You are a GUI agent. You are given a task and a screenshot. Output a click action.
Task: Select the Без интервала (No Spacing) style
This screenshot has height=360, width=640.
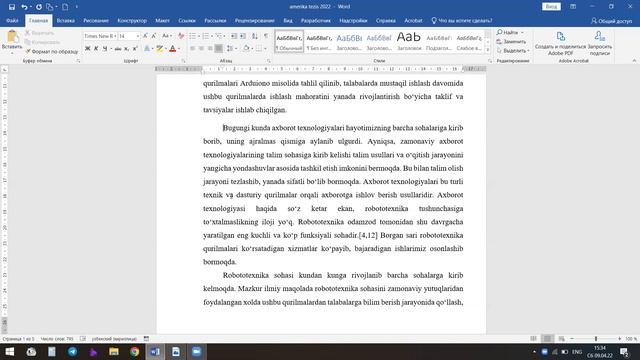(x=319, y=42)
